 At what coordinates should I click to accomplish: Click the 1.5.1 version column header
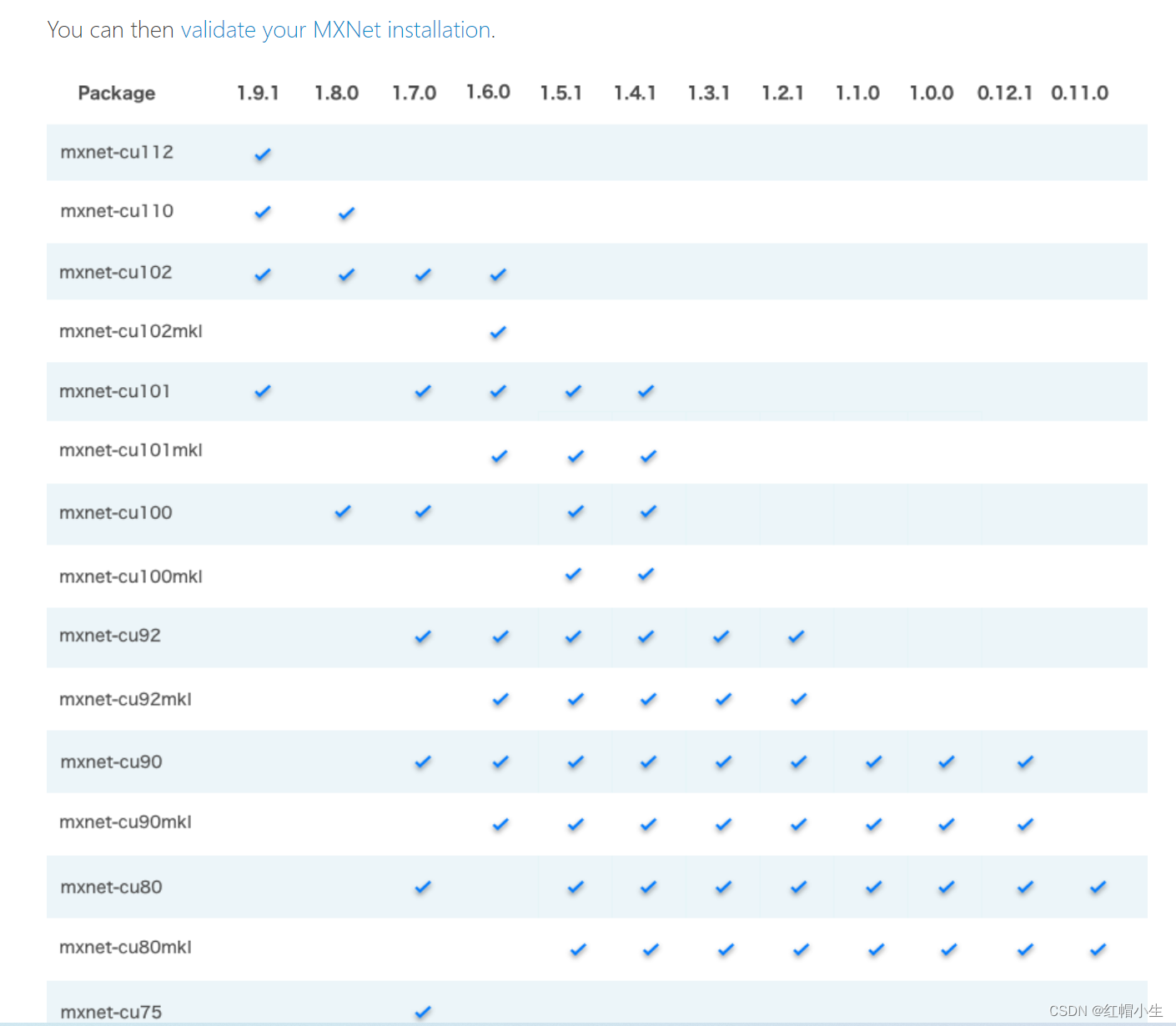coord(561,93)
